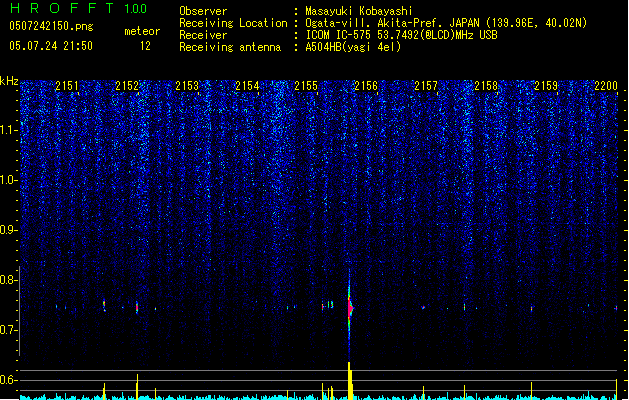Click the kHz axis unit label
Image resolution: width=629 pixels, height=400 pixels.
9,81
